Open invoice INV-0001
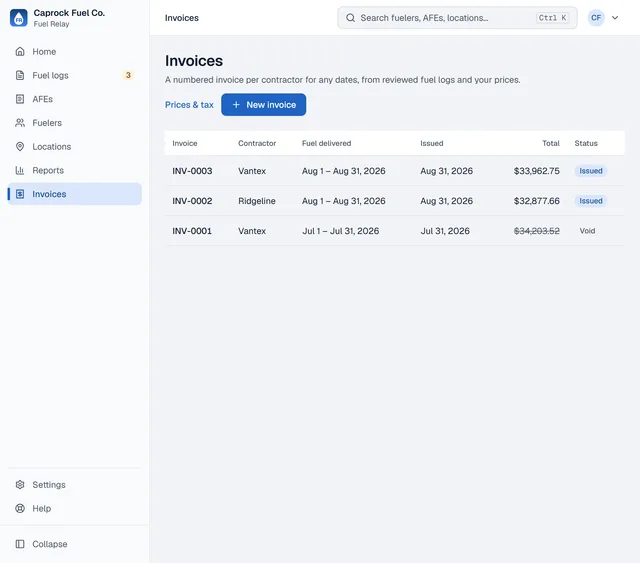The height and width of the screenshot is (563, 640). pyautogui.click(x=192, y=231)
